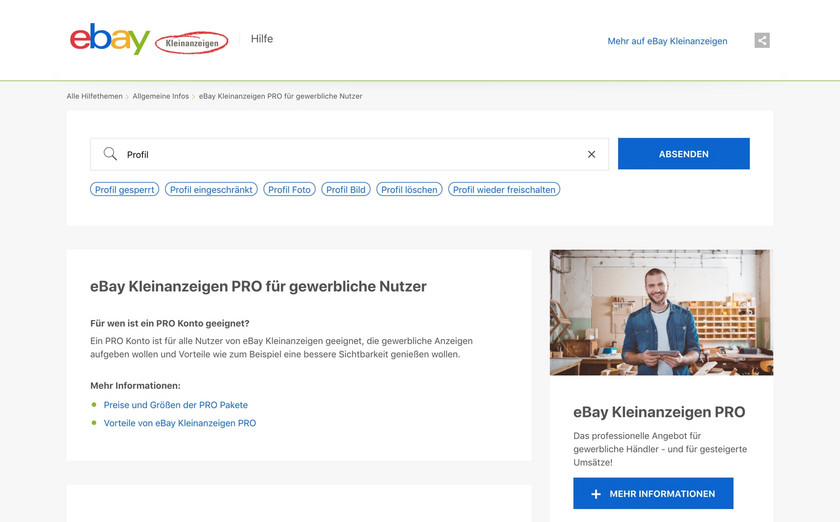This screenshot has height=522, width=840.
Task: Pick the Profil Foto suggestion
Action: point(290,189)
